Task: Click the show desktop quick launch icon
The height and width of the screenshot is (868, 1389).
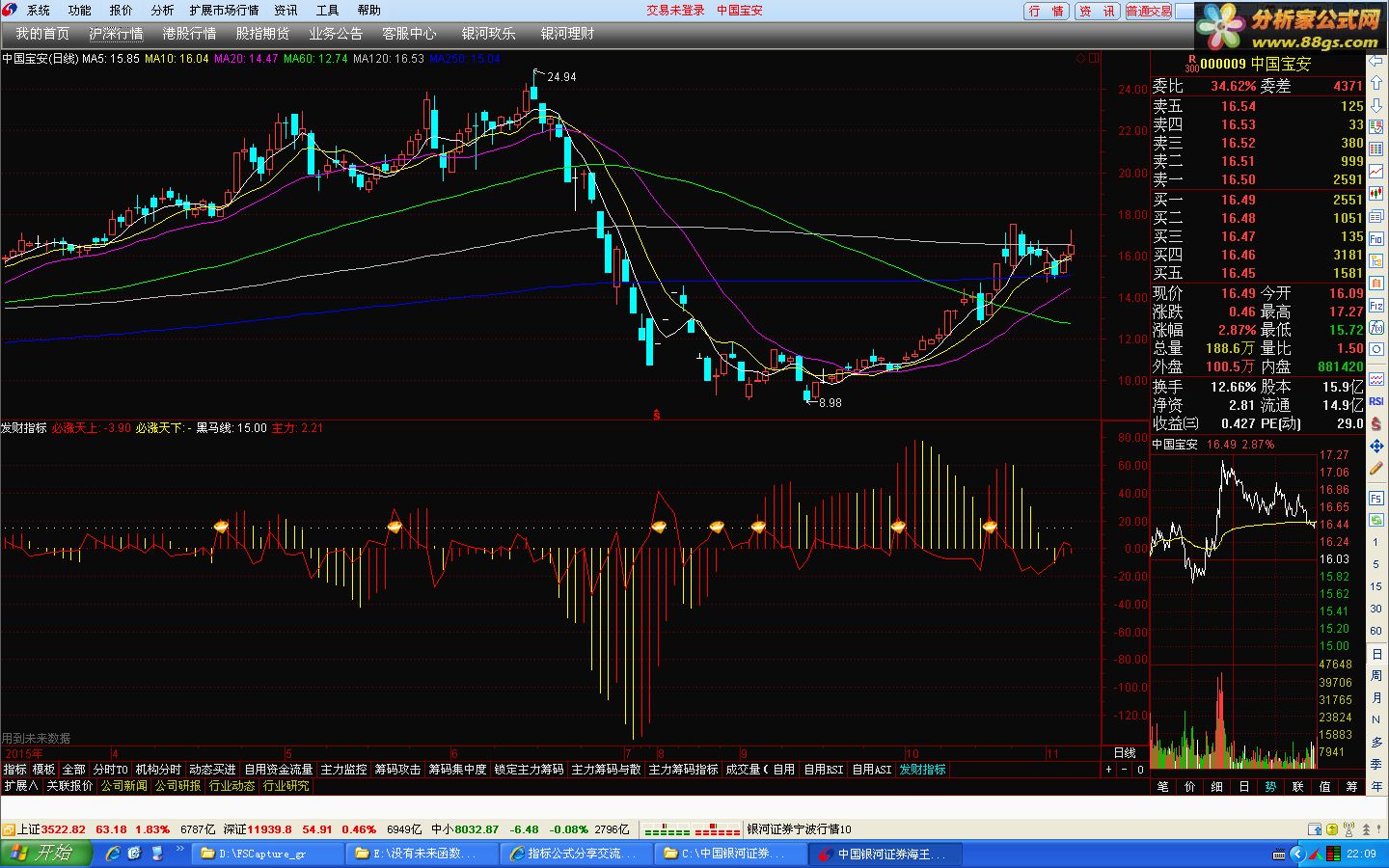Action: [x=157, y=854]
